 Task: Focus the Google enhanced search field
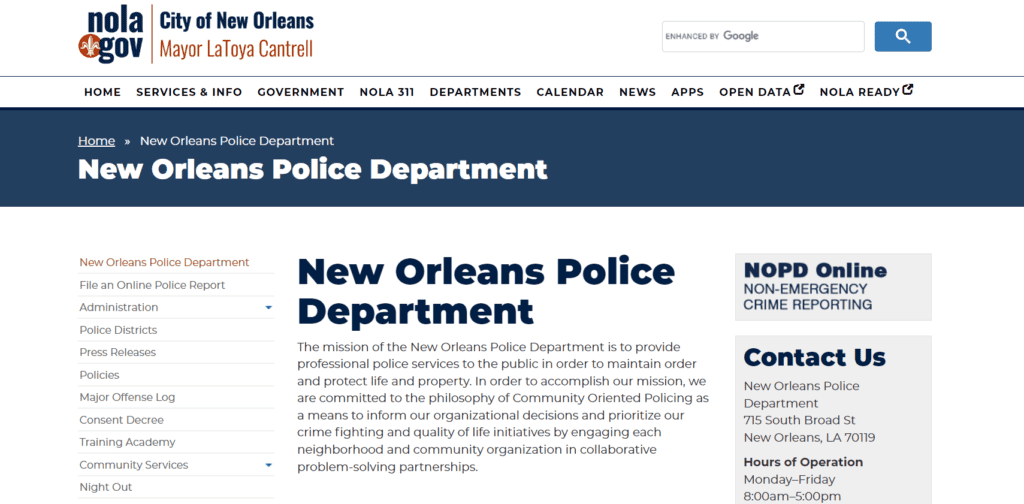(x=763, y=37)
